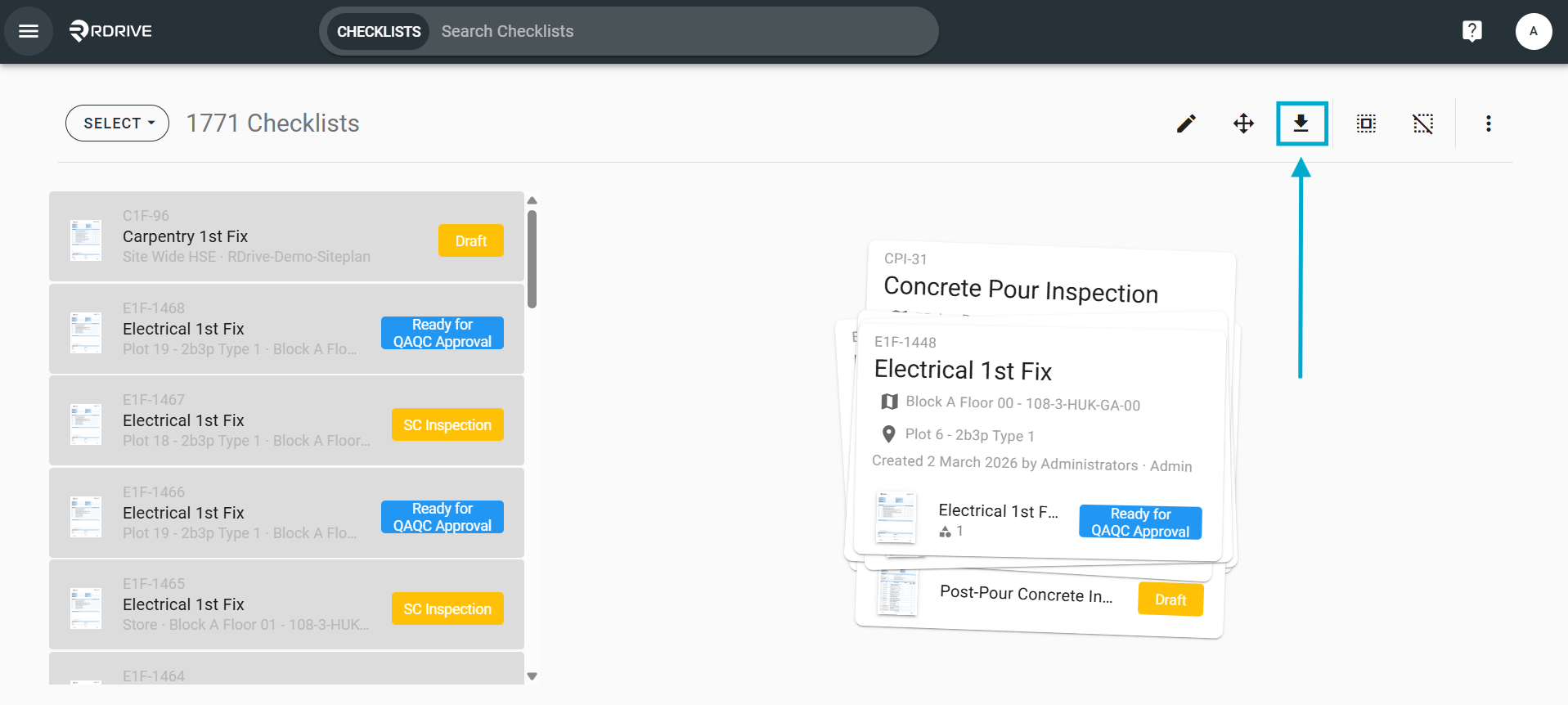Open the hamburger navigation menu
Viewport: 1568px width, 705px height.
tap(29, 31)
